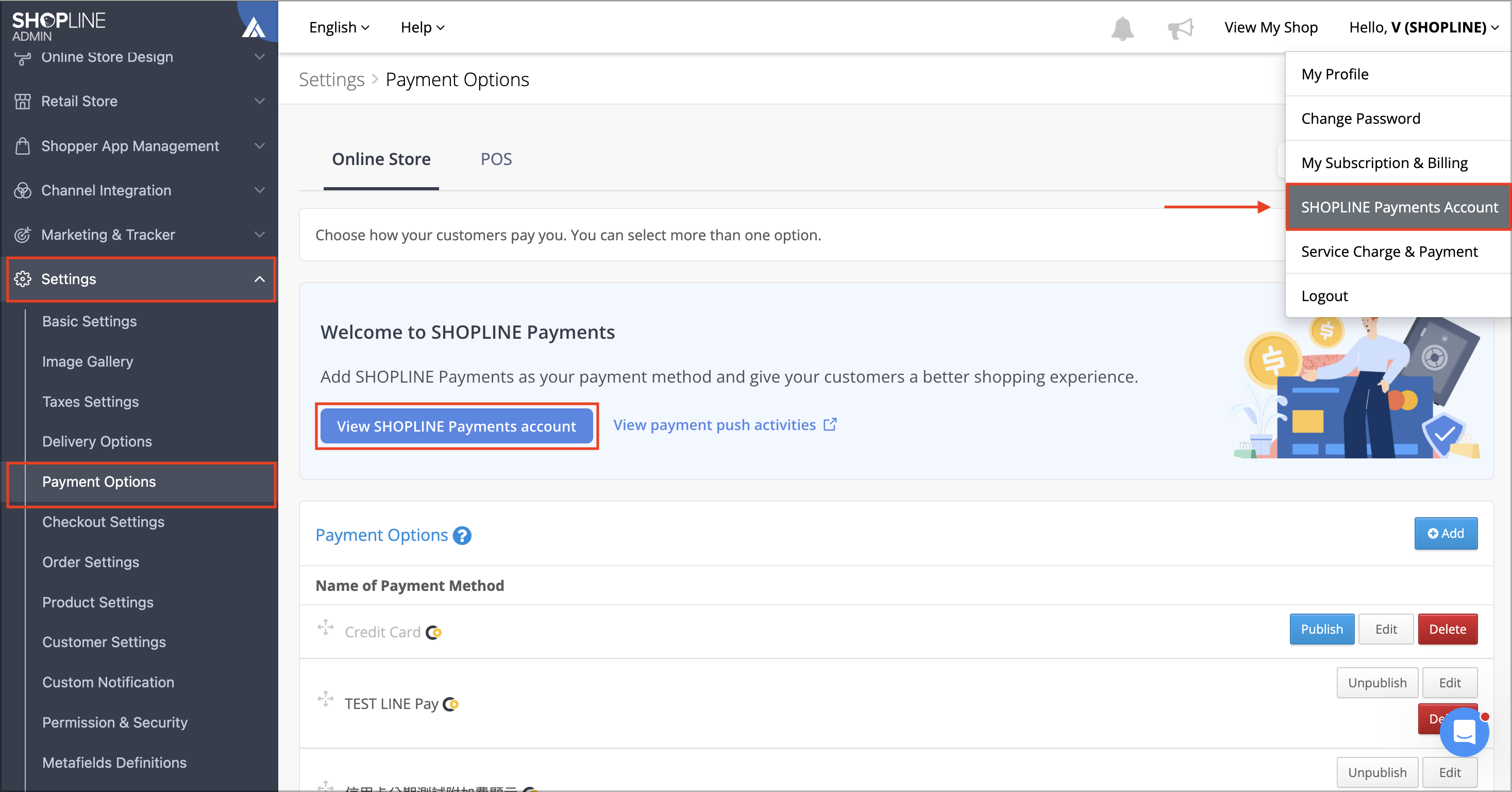Expand the Online Store Design section
Screen dimensions: 1512x792
pyautogui.click(x=259, y=56)
